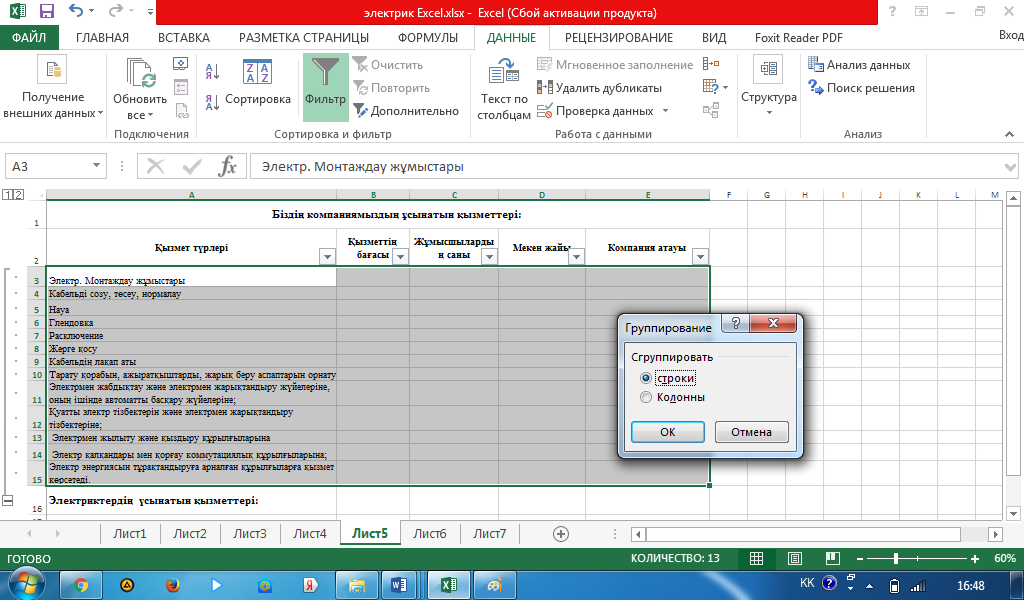Open the filter dropdown for Компания атауы

(x=699, y=257)
